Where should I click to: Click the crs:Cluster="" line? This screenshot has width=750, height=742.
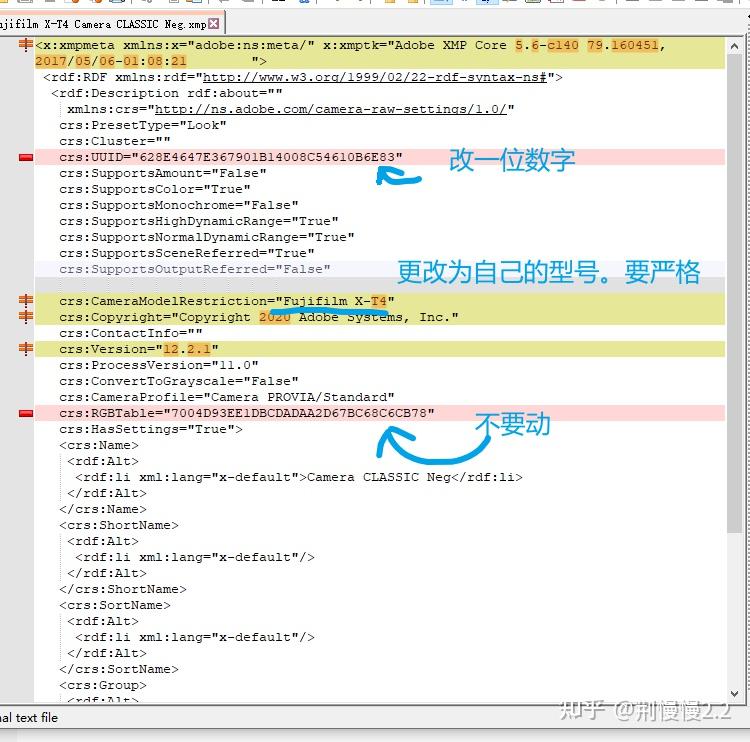[114, 141]
